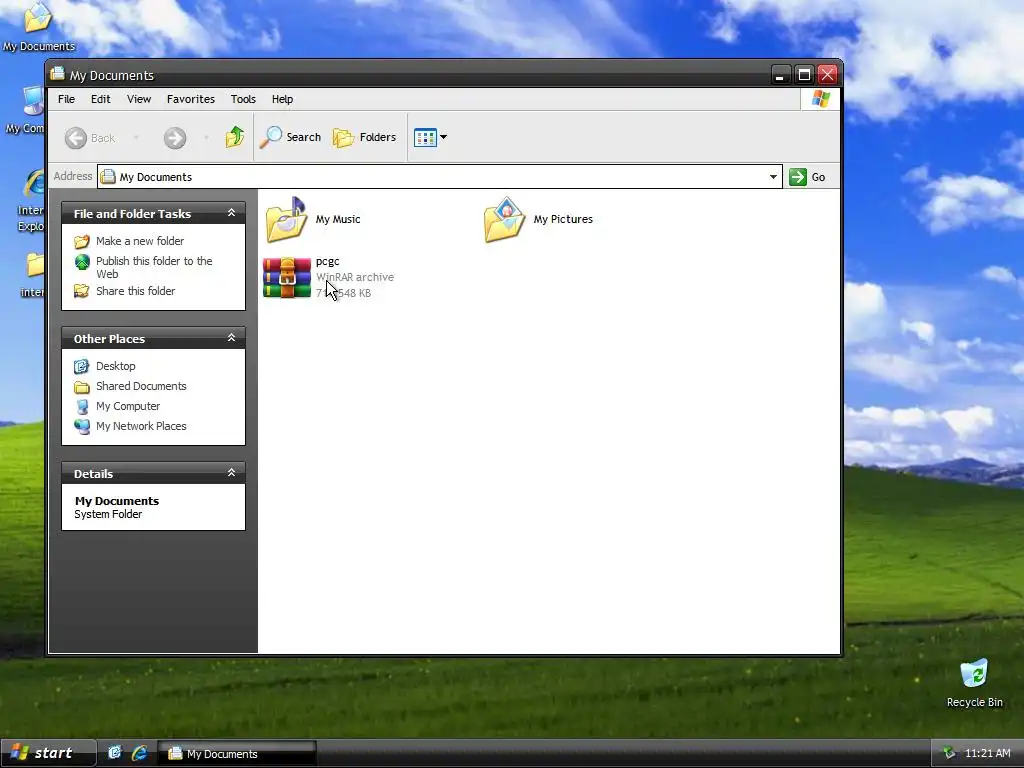Image resolution: width=1024 pixels, height=768 pixels.
Task: Open My Network Places link
Action: tap(141, 426)
